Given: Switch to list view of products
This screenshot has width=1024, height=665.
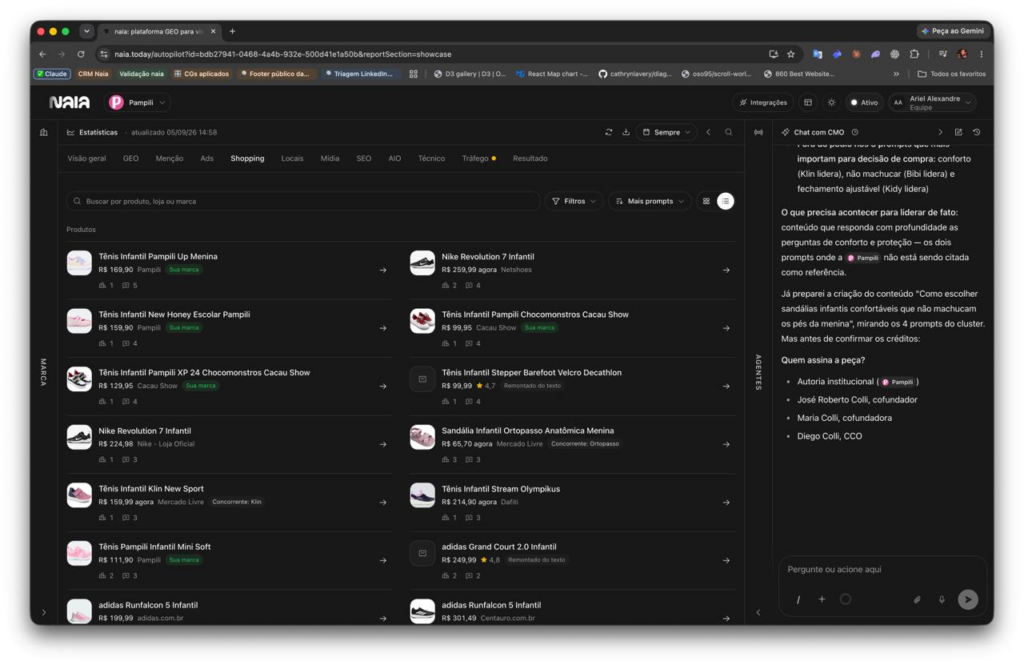Looking at the screenshot, I should pos(725,201).
